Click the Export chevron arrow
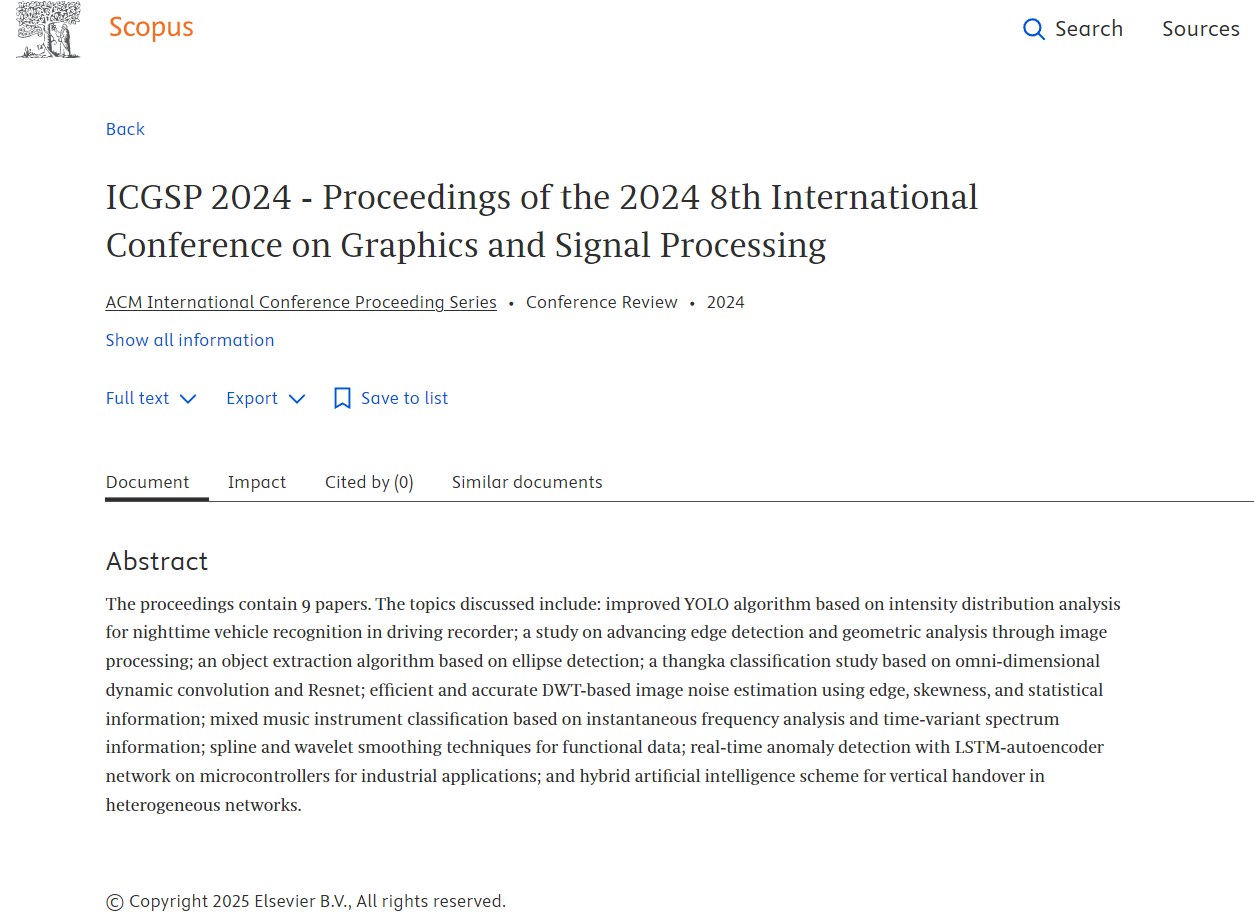This screenshot has height=916, width=1254. coord(297,399)
